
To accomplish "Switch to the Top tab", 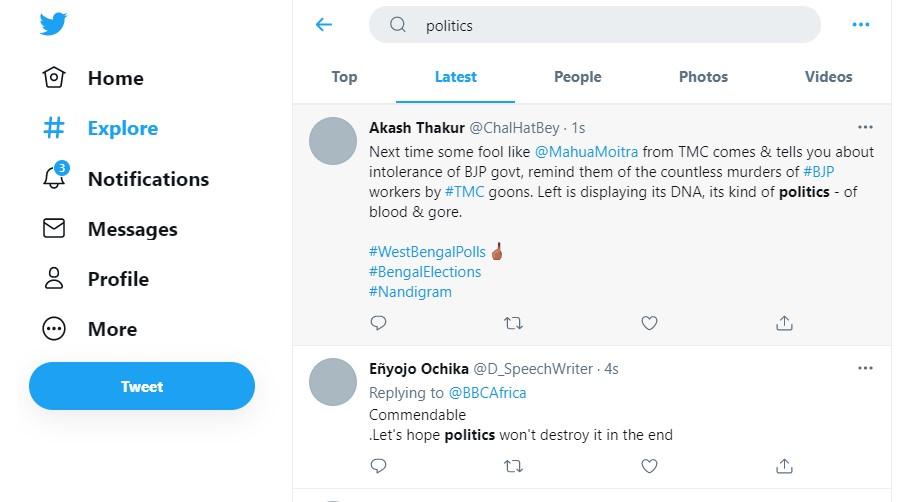I will pyautogui.click(x=344, y=77).
